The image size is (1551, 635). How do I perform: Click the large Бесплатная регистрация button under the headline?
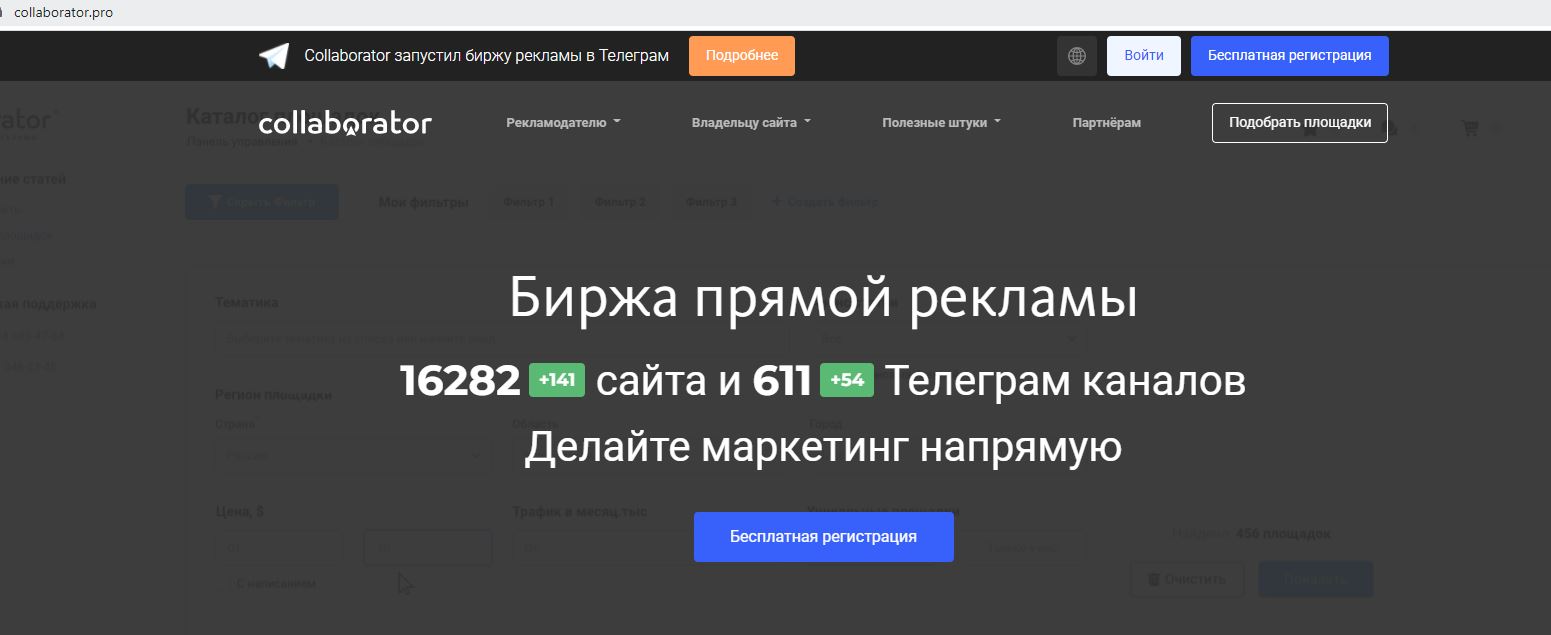pos(824,537)
